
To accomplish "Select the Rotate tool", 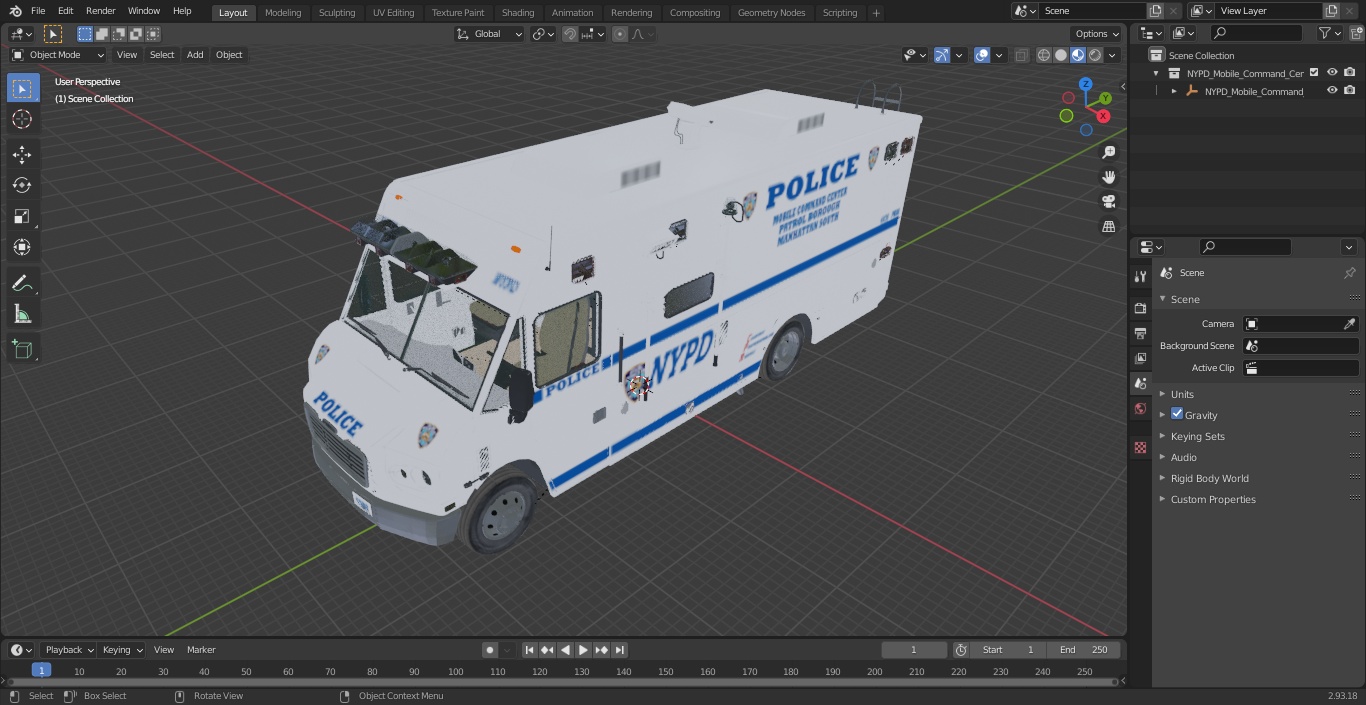I will coord(22,185).
